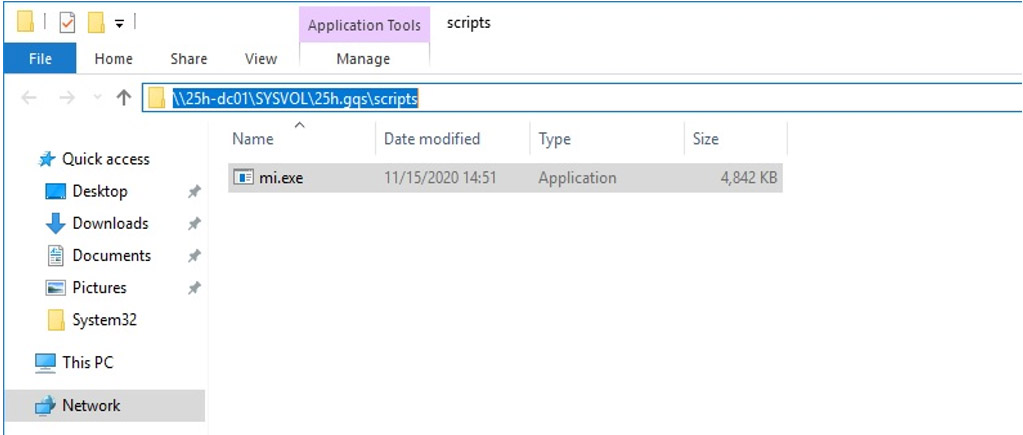Click the Size column header
Screen dimensions: 1023x435
pyautogui.click(x=706, y=139)
